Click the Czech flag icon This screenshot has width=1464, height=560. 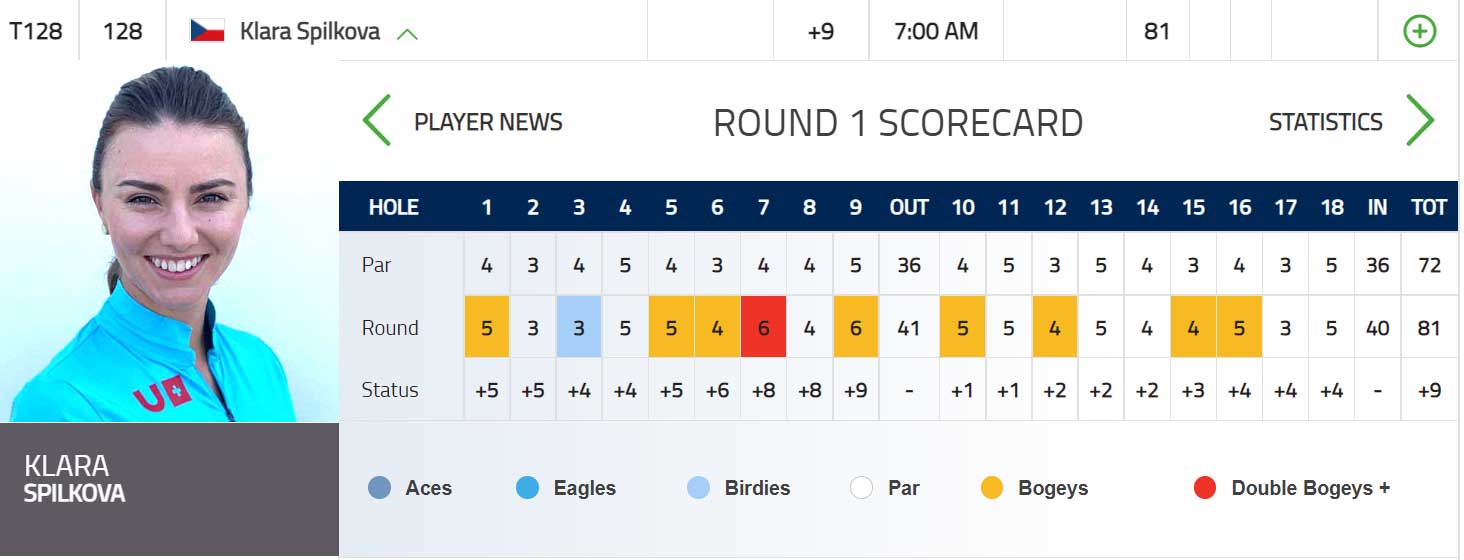tap(207, 31)
